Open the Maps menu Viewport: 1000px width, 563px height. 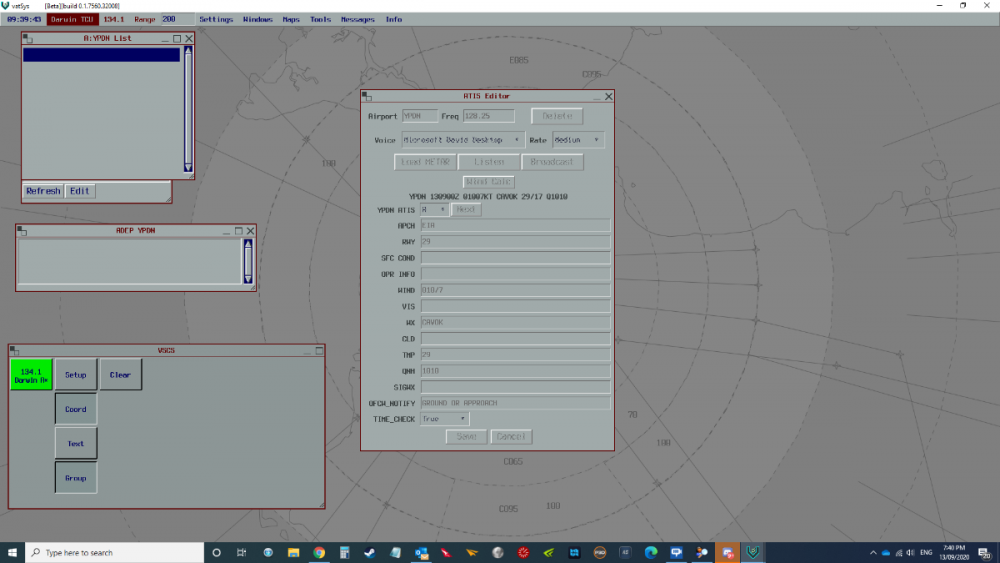point(291,19)
